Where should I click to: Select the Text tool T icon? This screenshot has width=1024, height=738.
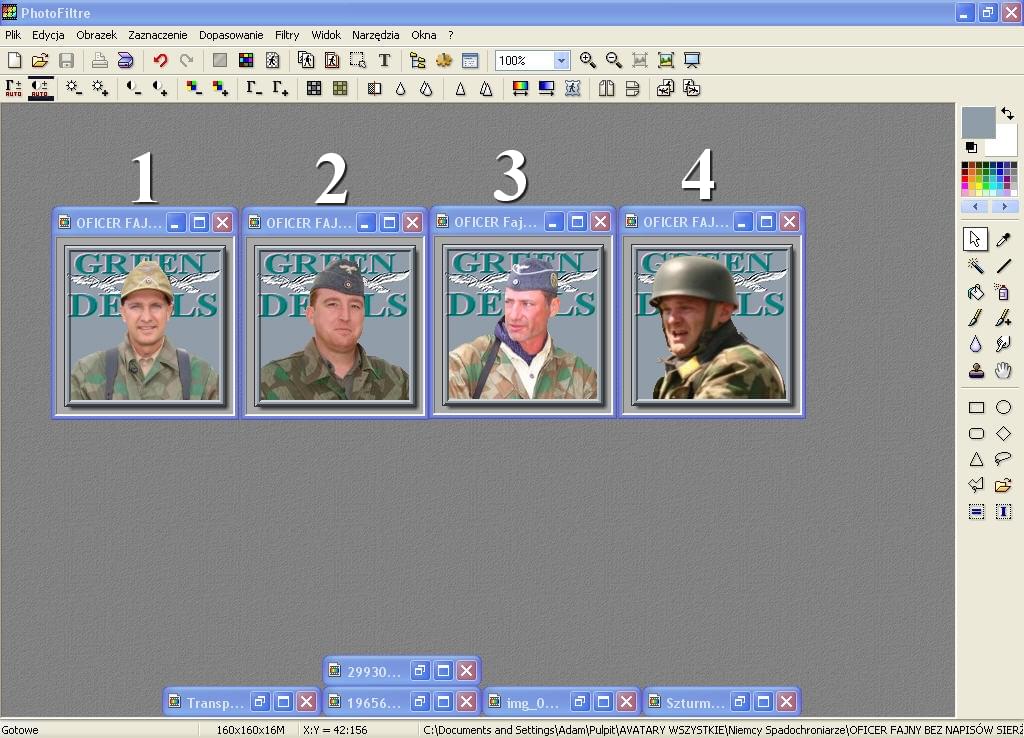coord(385,61)
